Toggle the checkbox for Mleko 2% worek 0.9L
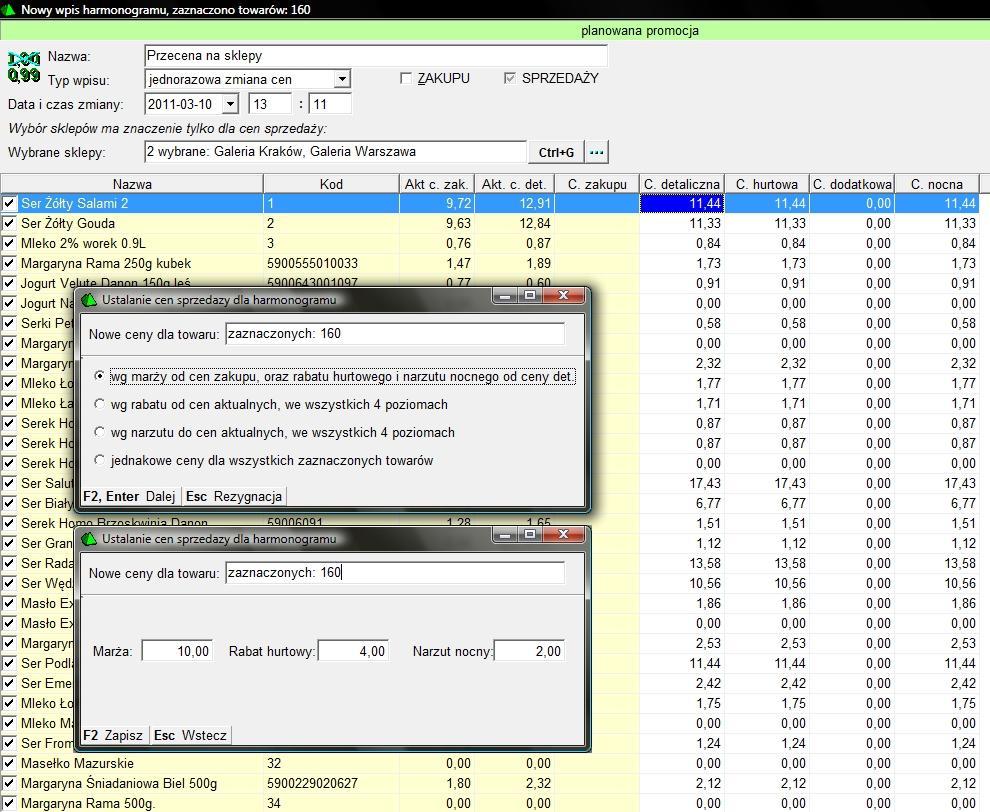This screenshot has height=812, width=990. (x=9, y=243)
